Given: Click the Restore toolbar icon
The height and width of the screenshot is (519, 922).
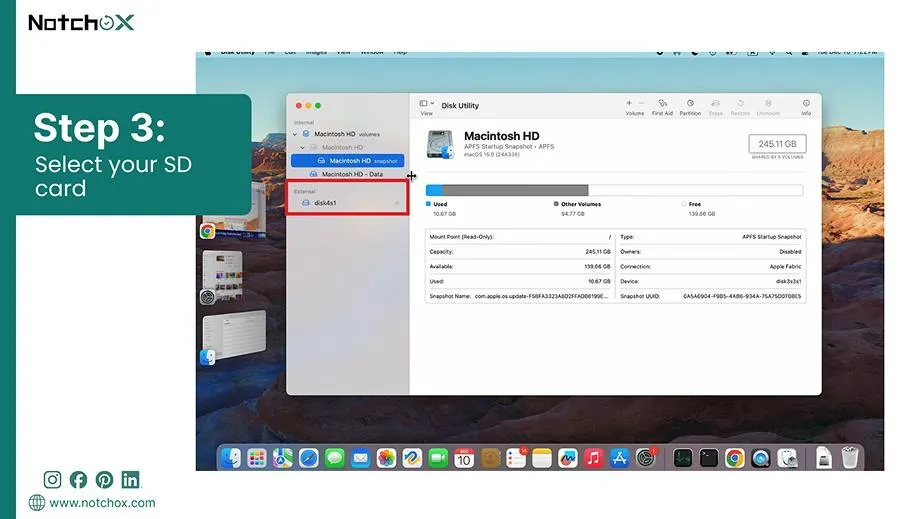Looking at the screenshot, I should click(740, 103).
